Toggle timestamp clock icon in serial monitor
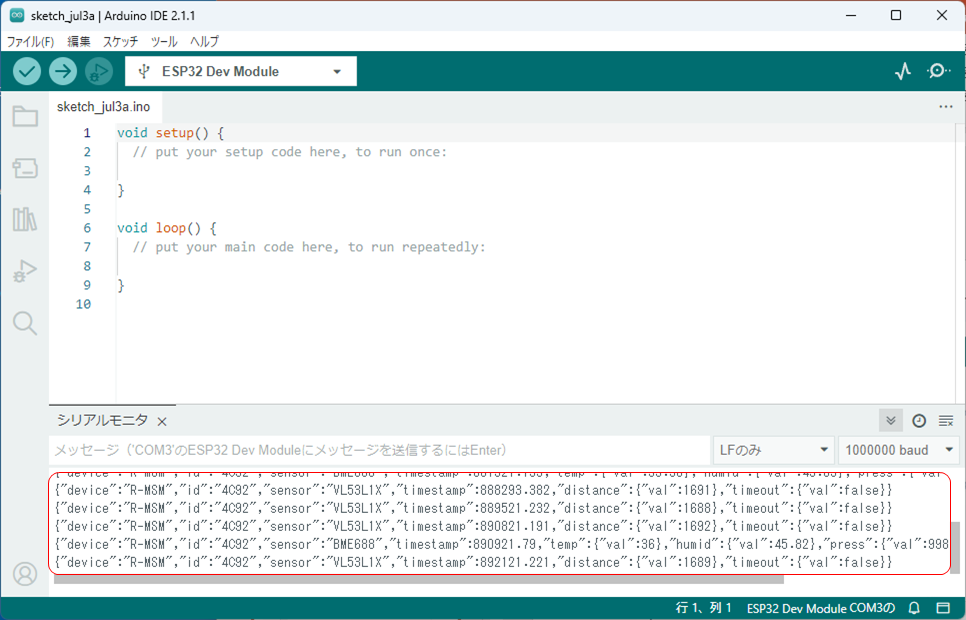The image size is (966, 620). click(919, 421)
